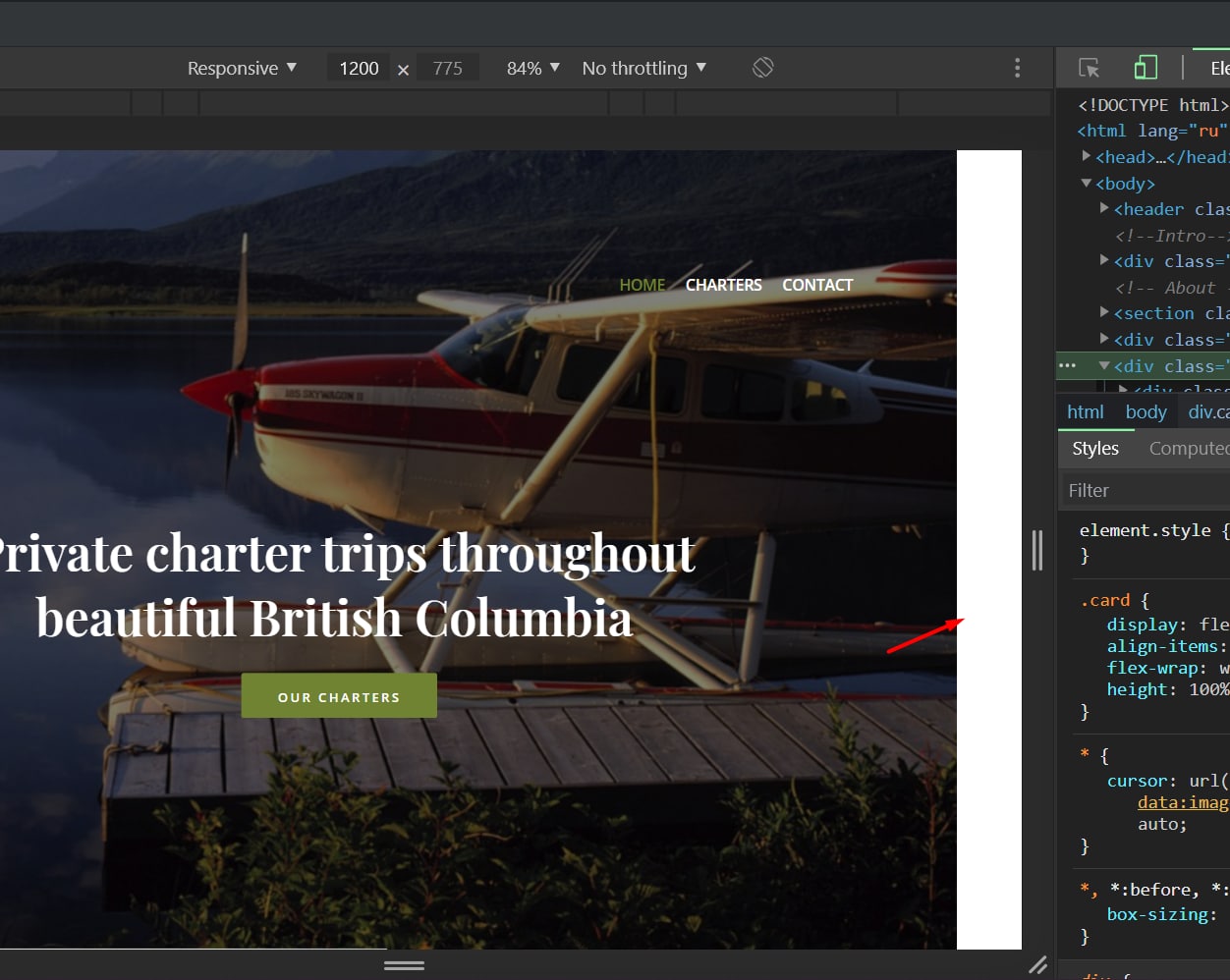The width and height of the screenshot is (1230, 980).
Task: Collapse the body element node
Action: coord(1087,183)
